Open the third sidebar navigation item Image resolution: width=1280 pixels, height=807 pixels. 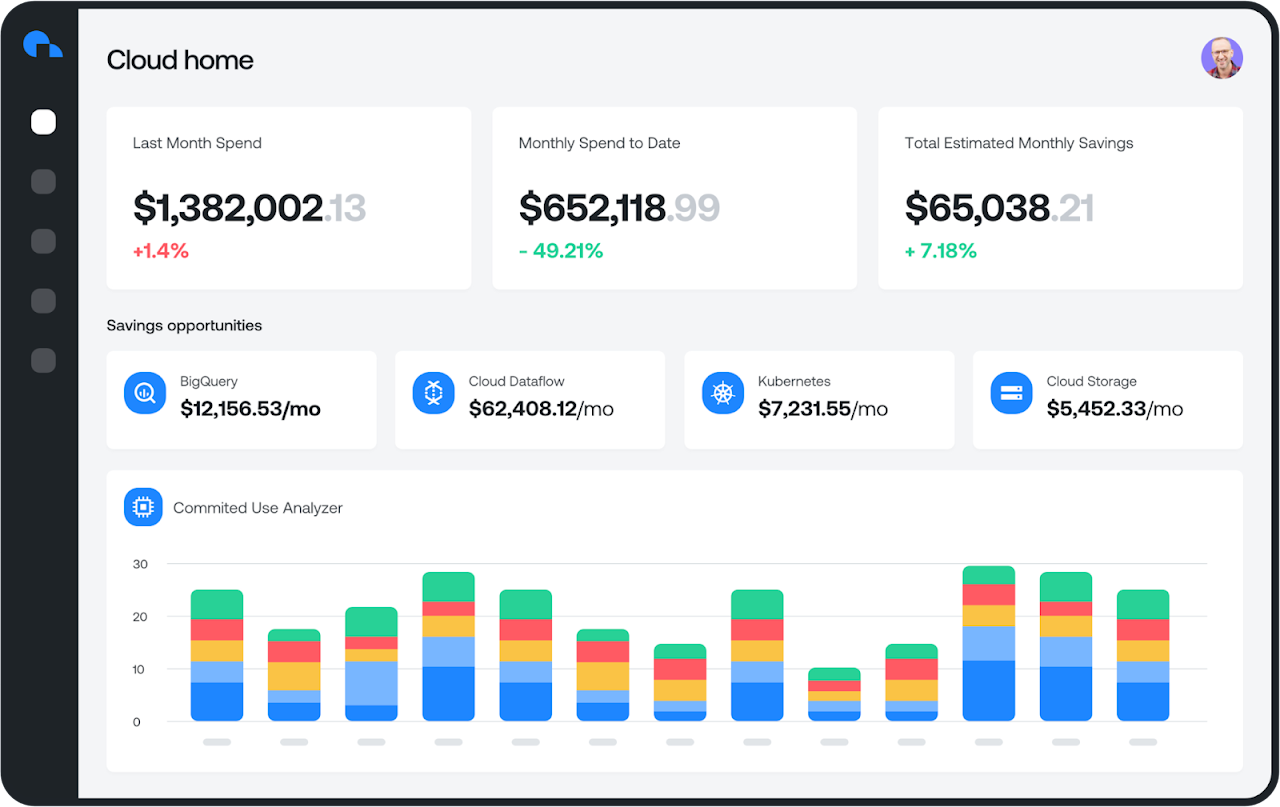pyautogui.click(x=43, y=241)
